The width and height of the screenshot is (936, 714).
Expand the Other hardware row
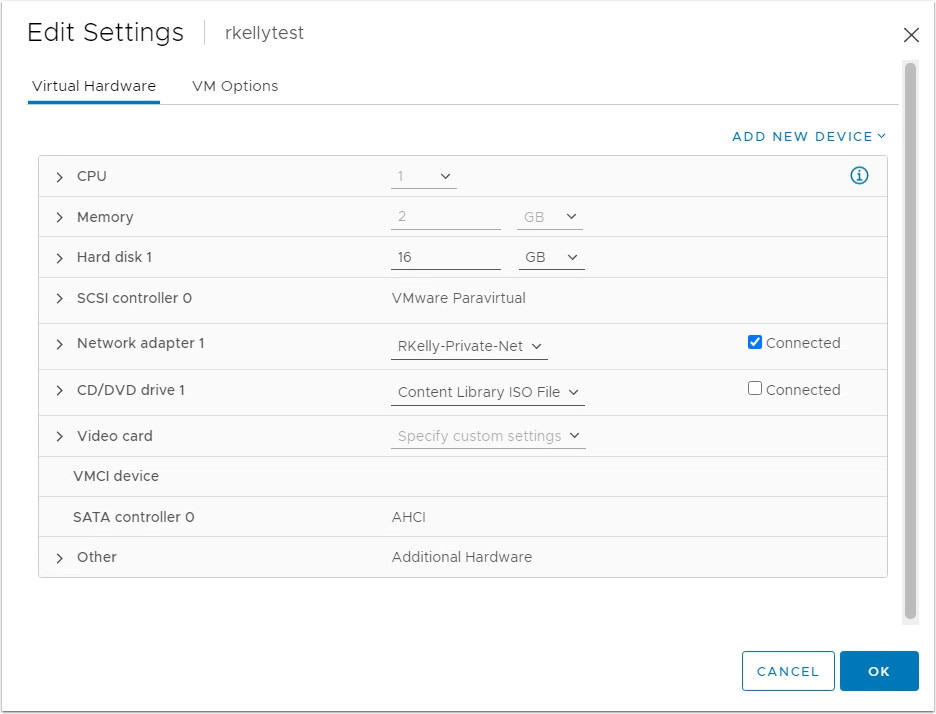(59, 558)
